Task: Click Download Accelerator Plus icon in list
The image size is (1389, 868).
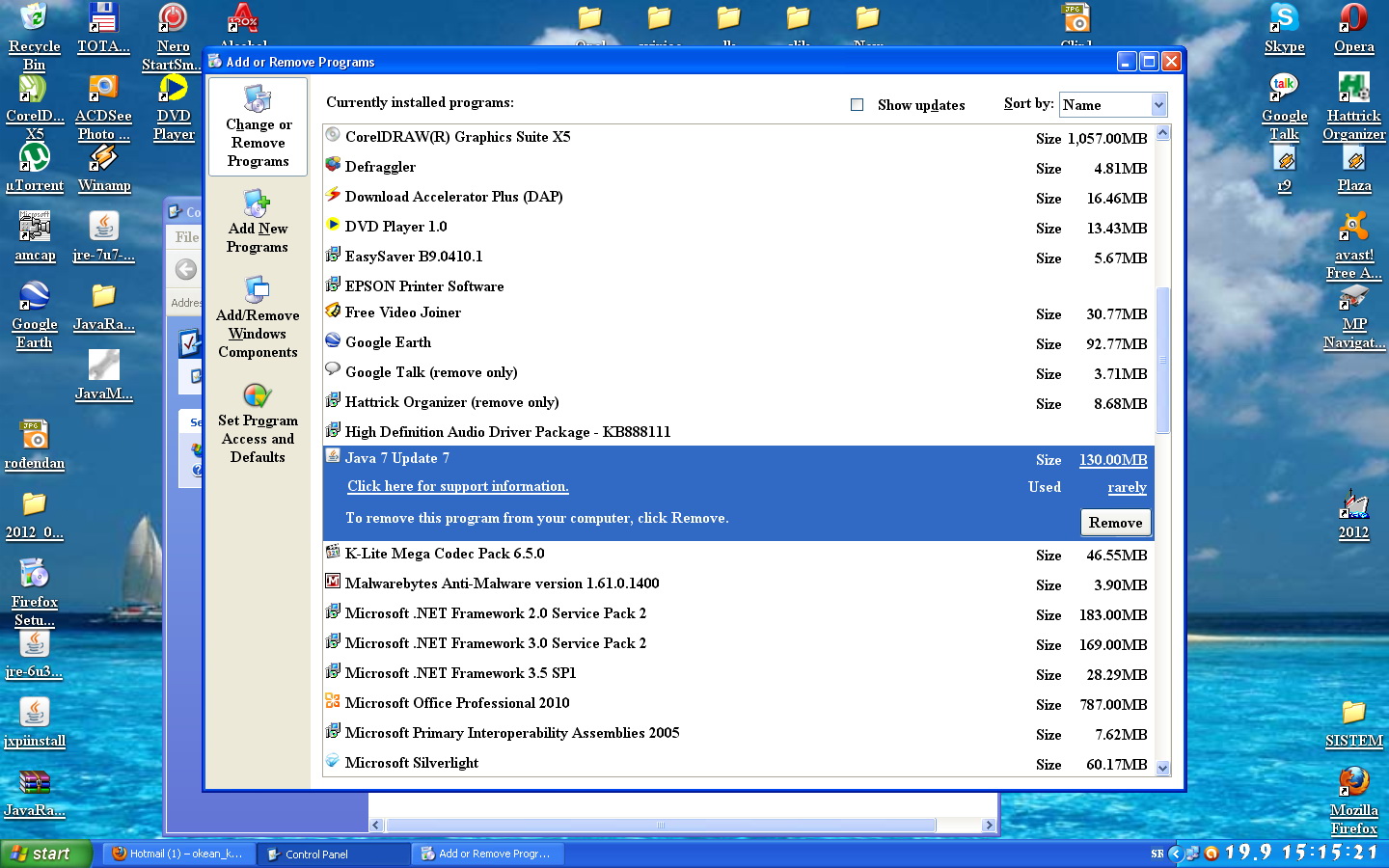Action: coord(333,196)
